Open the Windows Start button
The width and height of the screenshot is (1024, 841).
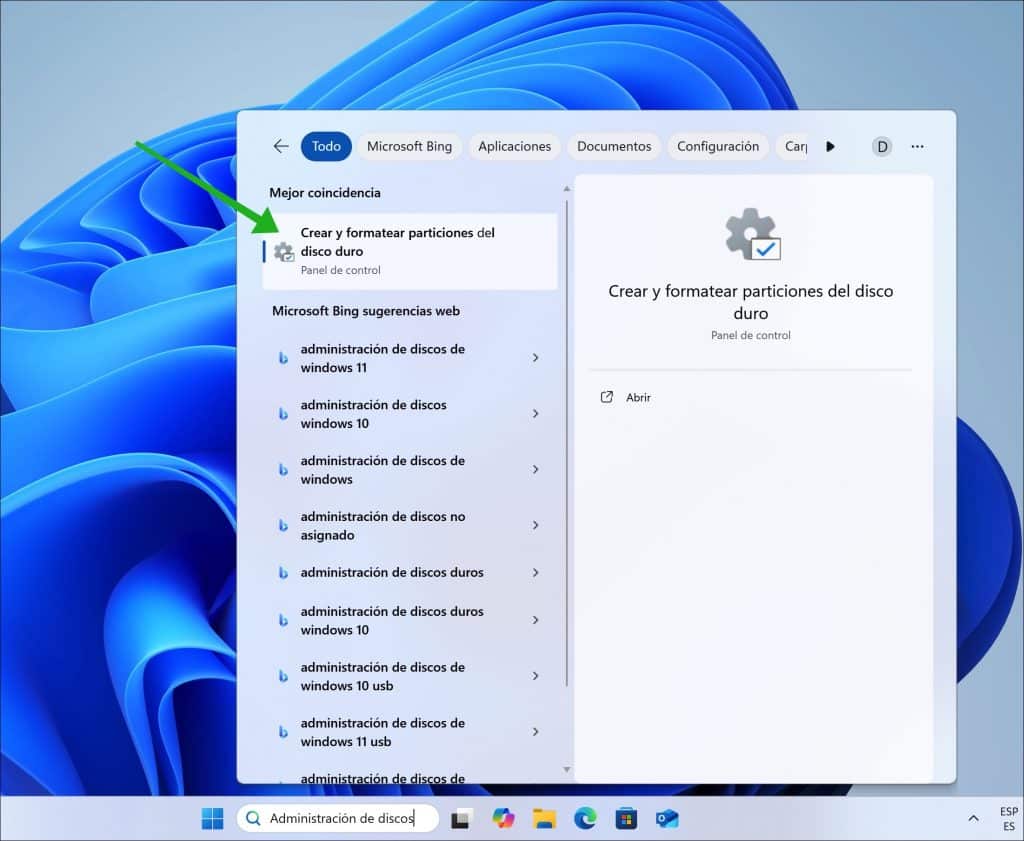pos(212,818)
